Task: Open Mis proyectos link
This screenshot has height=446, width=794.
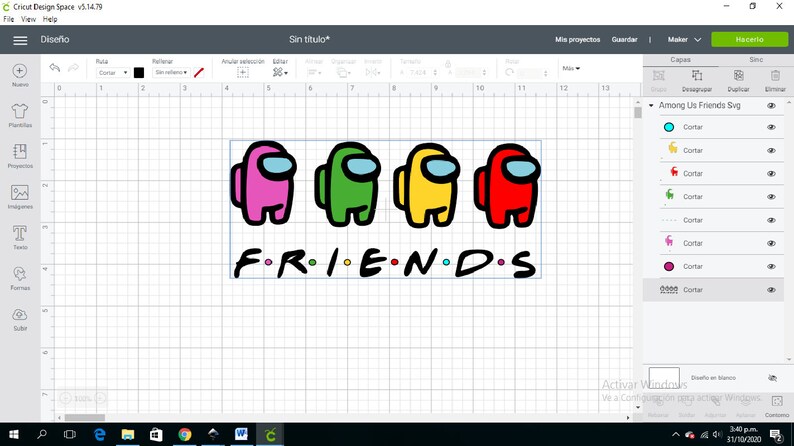Action: [x=577, y=39]
